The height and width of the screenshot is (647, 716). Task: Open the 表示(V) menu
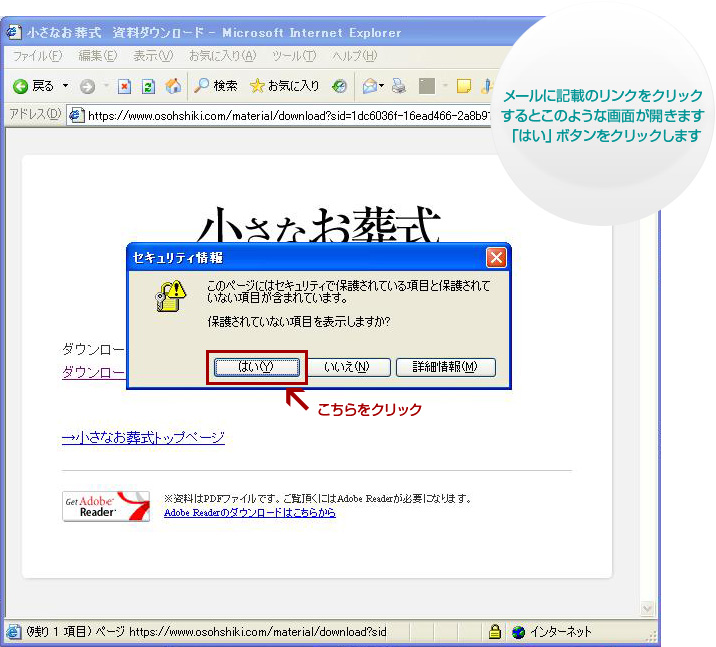[x=153, y=56]
